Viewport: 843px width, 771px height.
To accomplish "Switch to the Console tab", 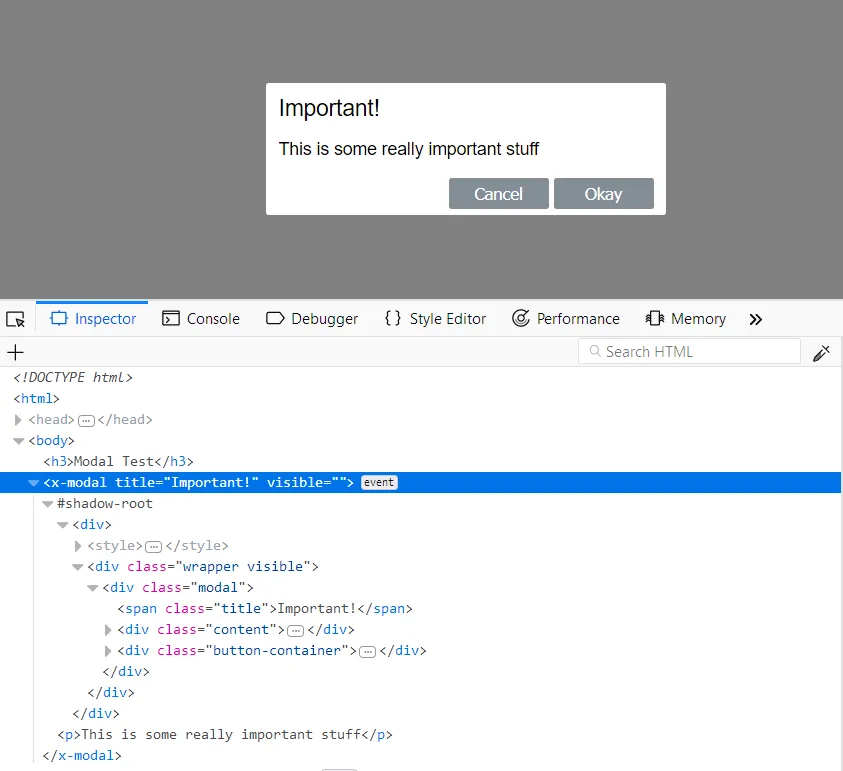I will [x=201, y=319].
